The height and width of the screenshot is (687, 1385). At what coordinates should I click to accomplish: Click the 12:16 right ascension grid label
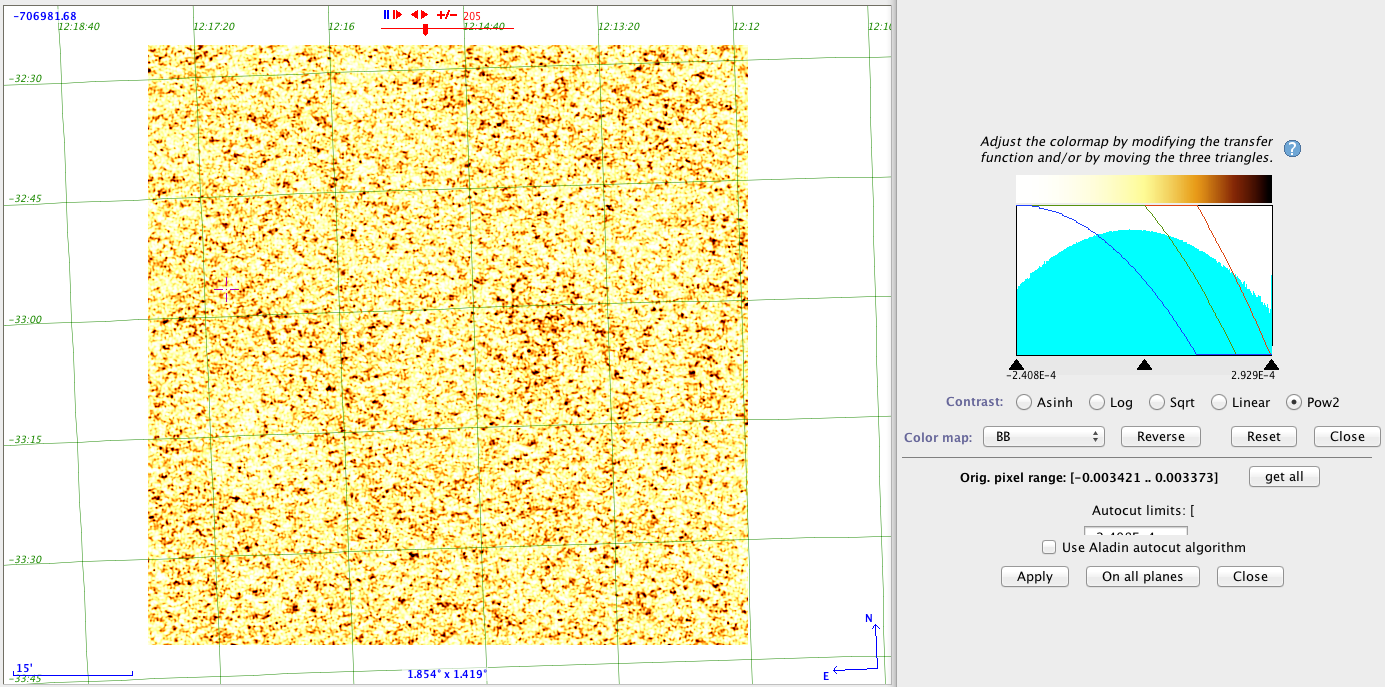pos(342,26)
